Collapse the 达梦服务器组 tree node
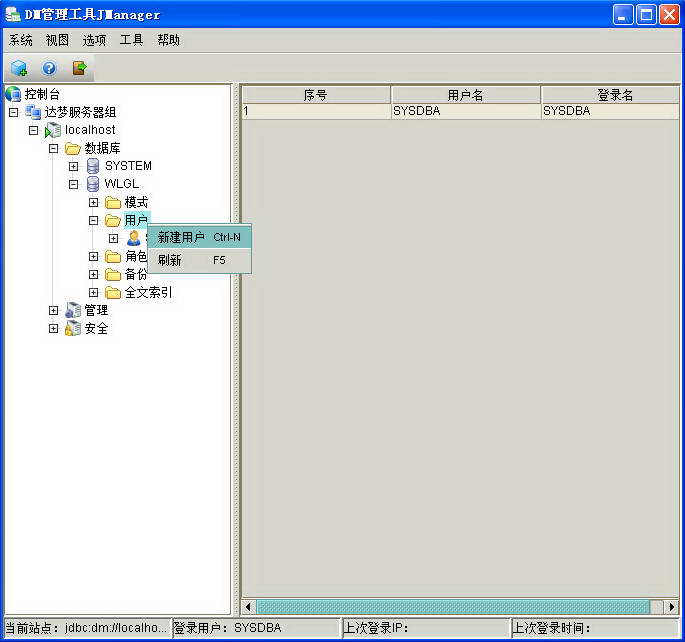Screen dimensions: 685x642 tap(14, 113)
